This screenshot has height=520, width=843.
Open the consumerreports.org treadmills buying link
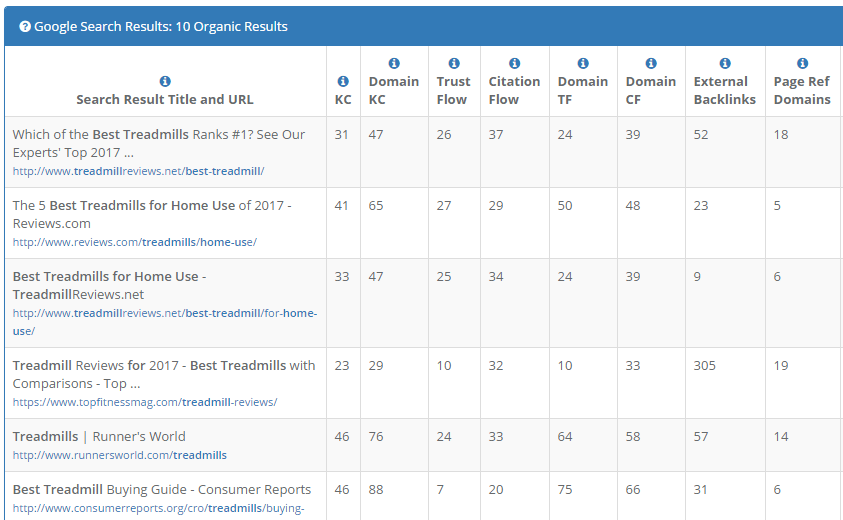159,508
